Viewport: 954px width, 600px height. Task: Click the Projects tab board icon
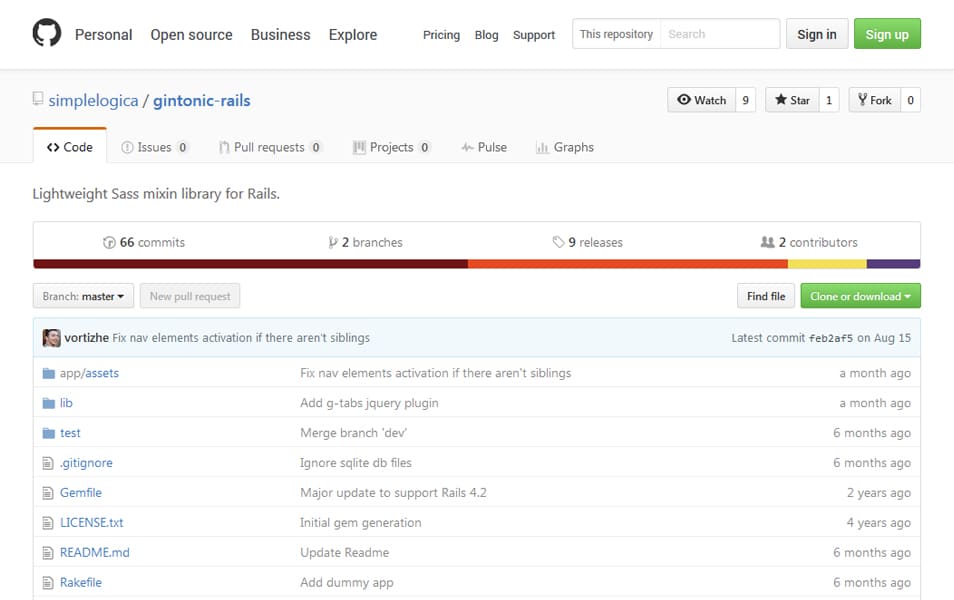pos(360,147)
